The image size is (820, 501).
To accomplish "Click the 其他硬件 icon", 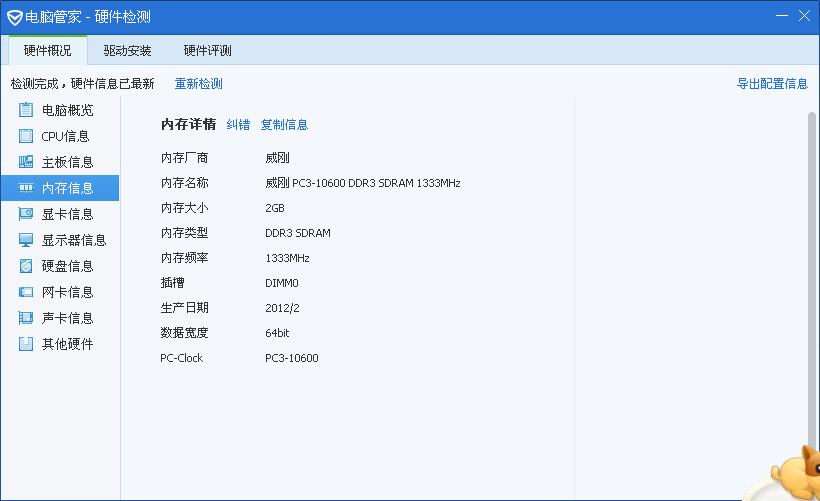I will [26, 344].
